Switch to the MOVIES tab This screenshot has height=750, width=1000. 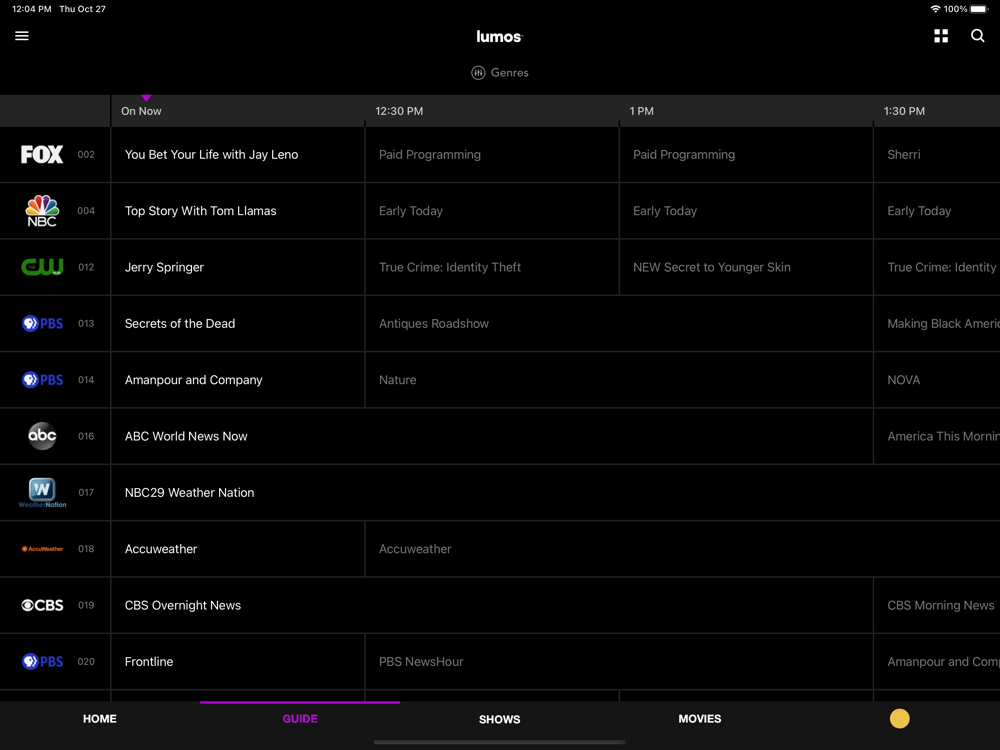pyautogui.click(x=700, y=719)
